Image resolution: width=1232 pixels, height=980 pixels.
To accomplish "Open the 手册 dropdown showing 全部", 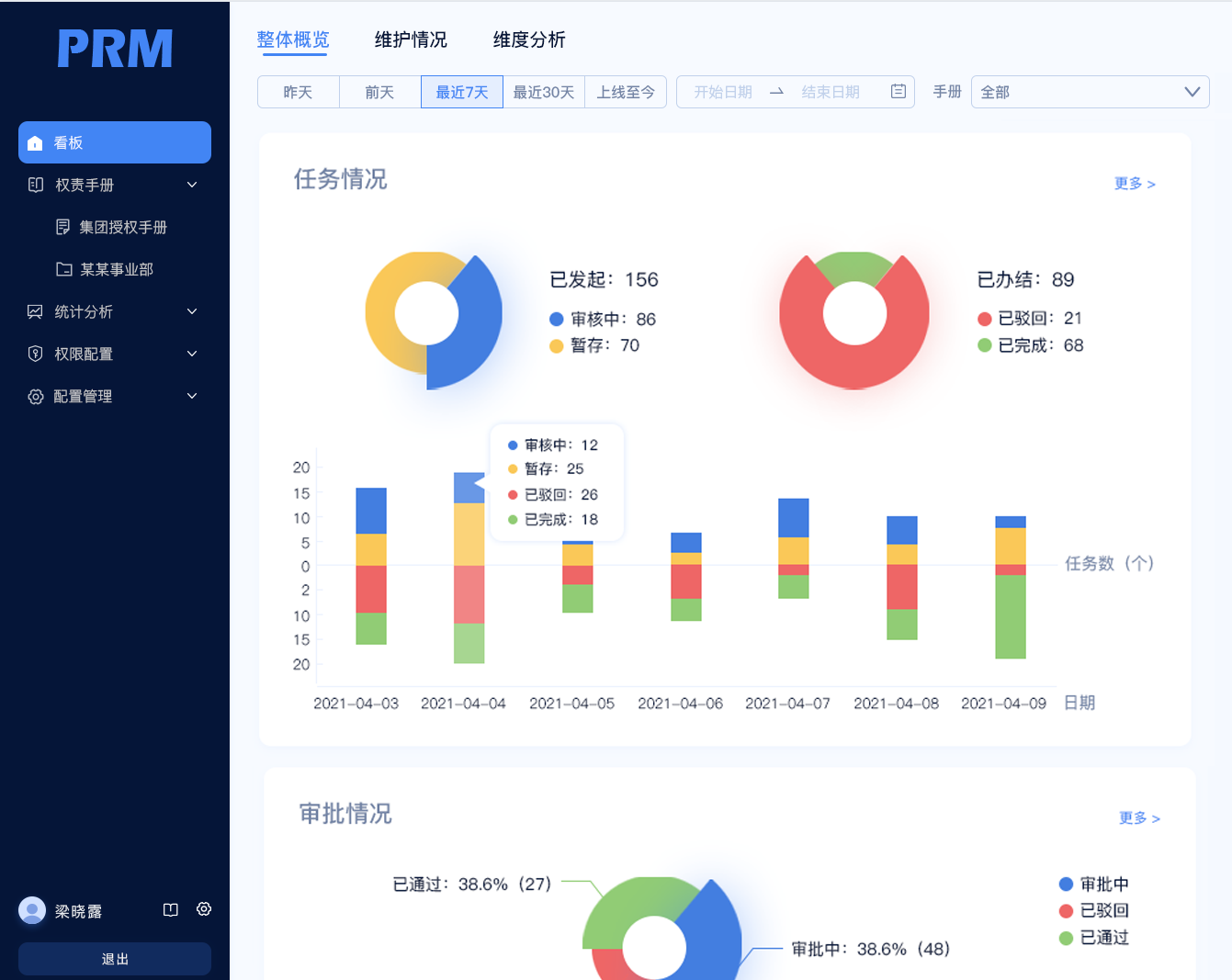I will [1091, 92].
